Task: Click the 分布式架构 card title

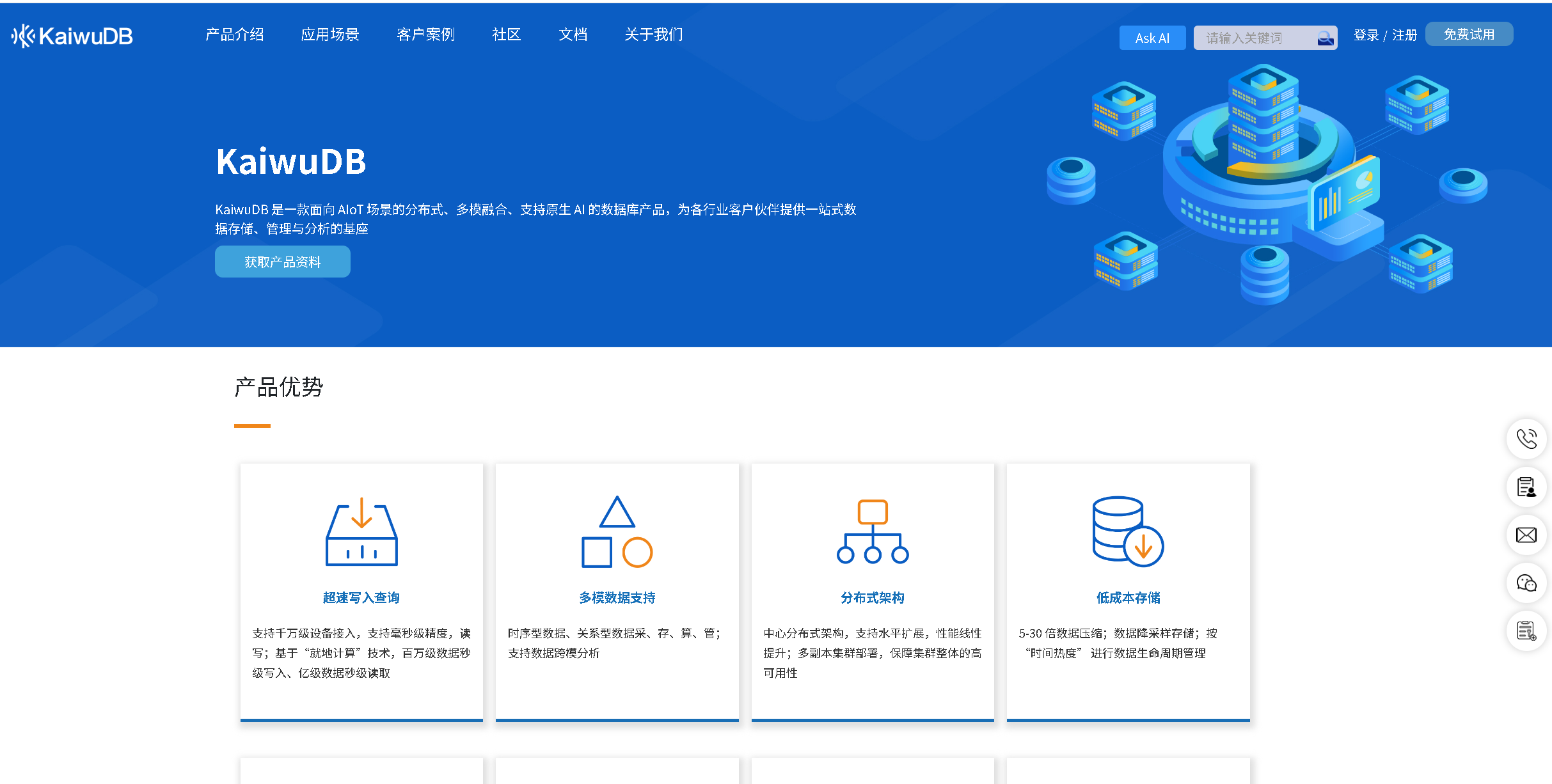Action: pos(873,598)
